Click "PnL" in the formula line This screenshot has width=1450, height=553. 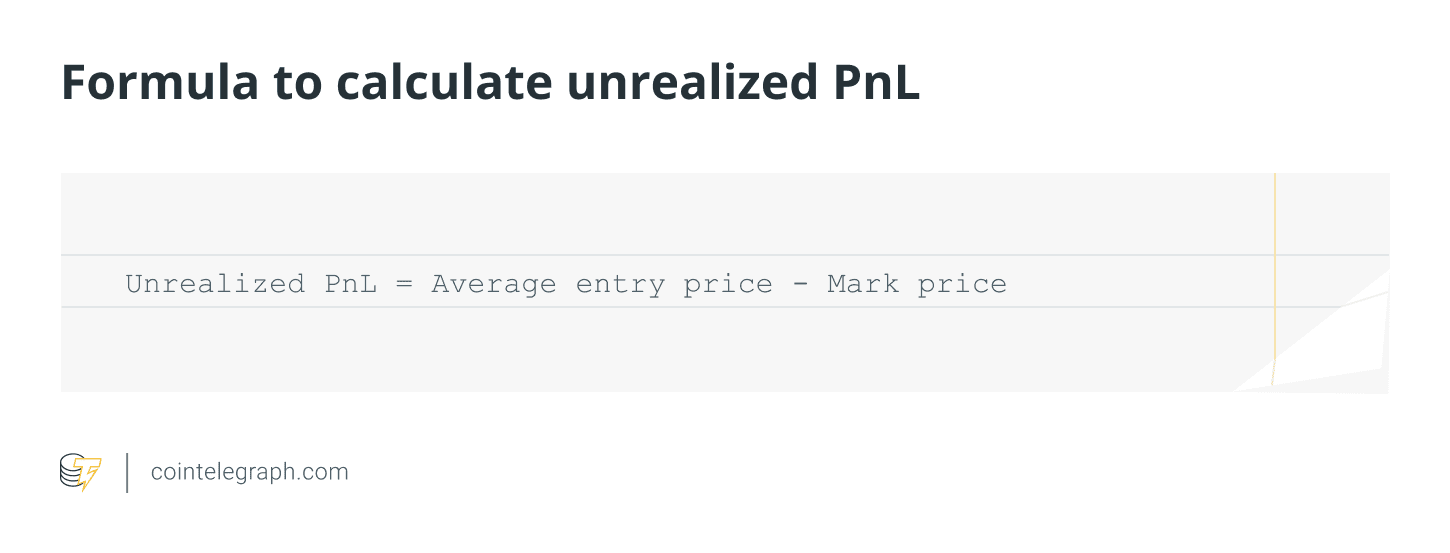click(x=351, y=284)
